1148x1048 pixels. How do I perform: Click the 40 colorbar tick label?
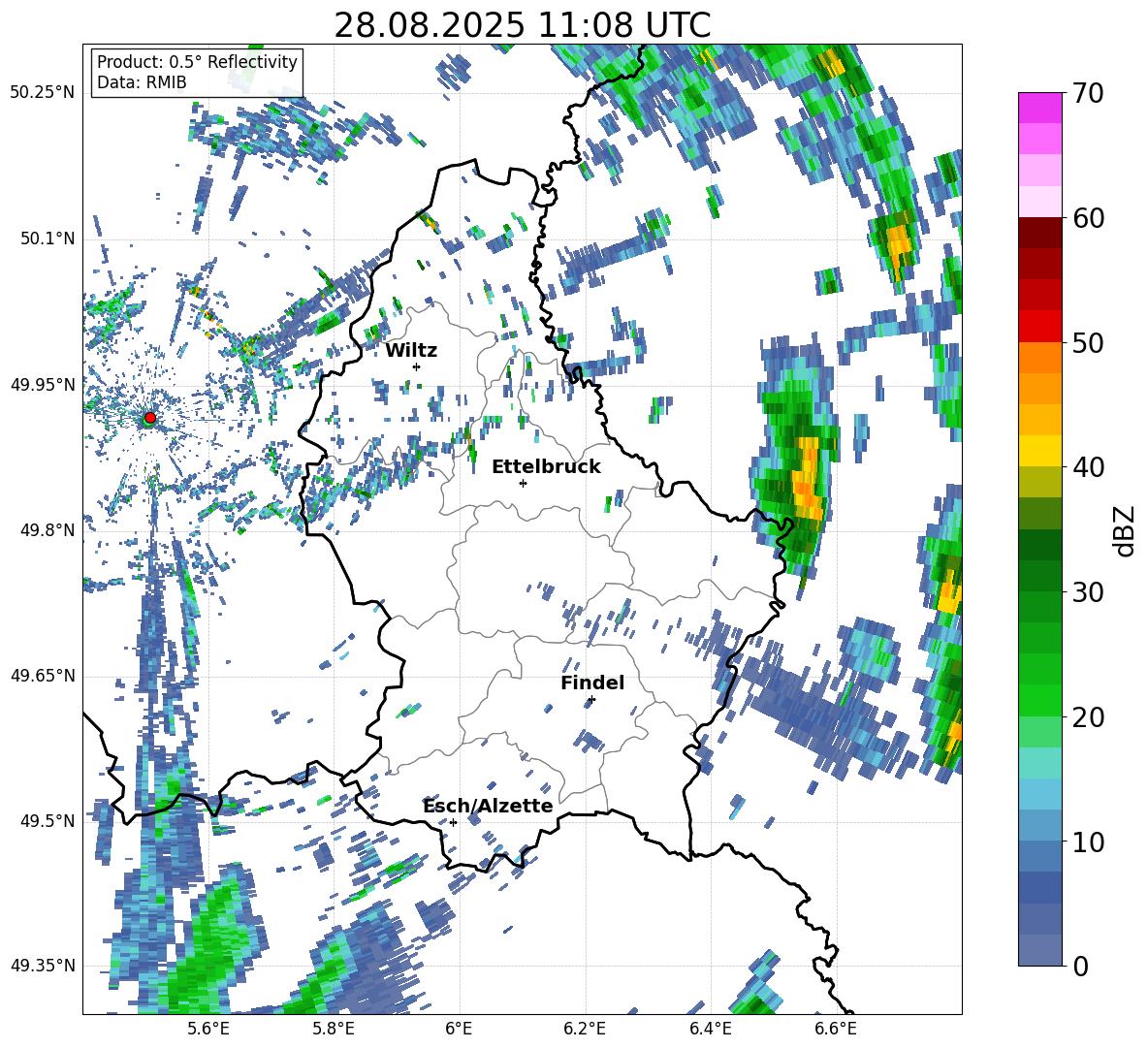1088,467
